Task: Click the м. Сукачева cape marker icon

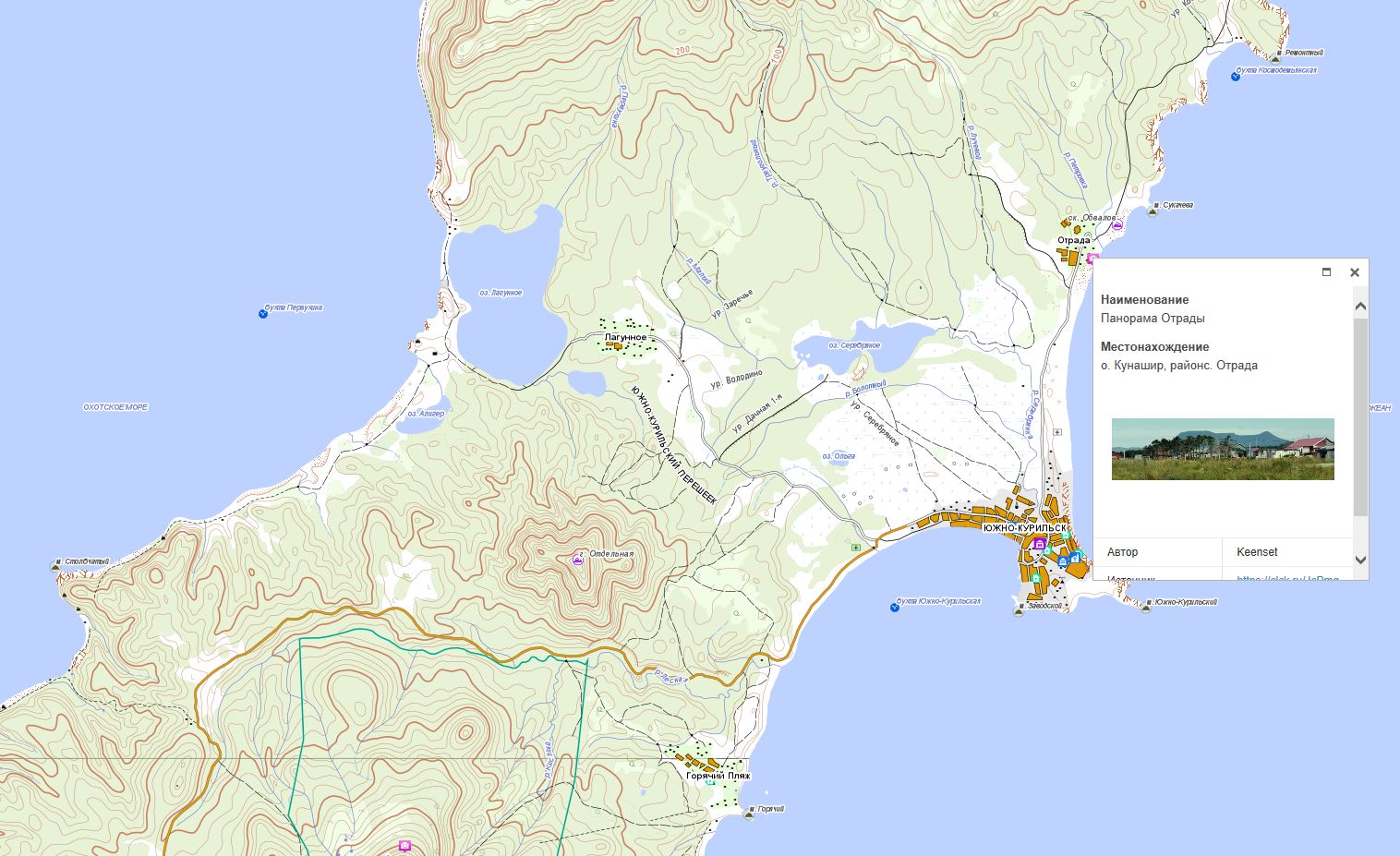Action: [x=1153, y=211]
